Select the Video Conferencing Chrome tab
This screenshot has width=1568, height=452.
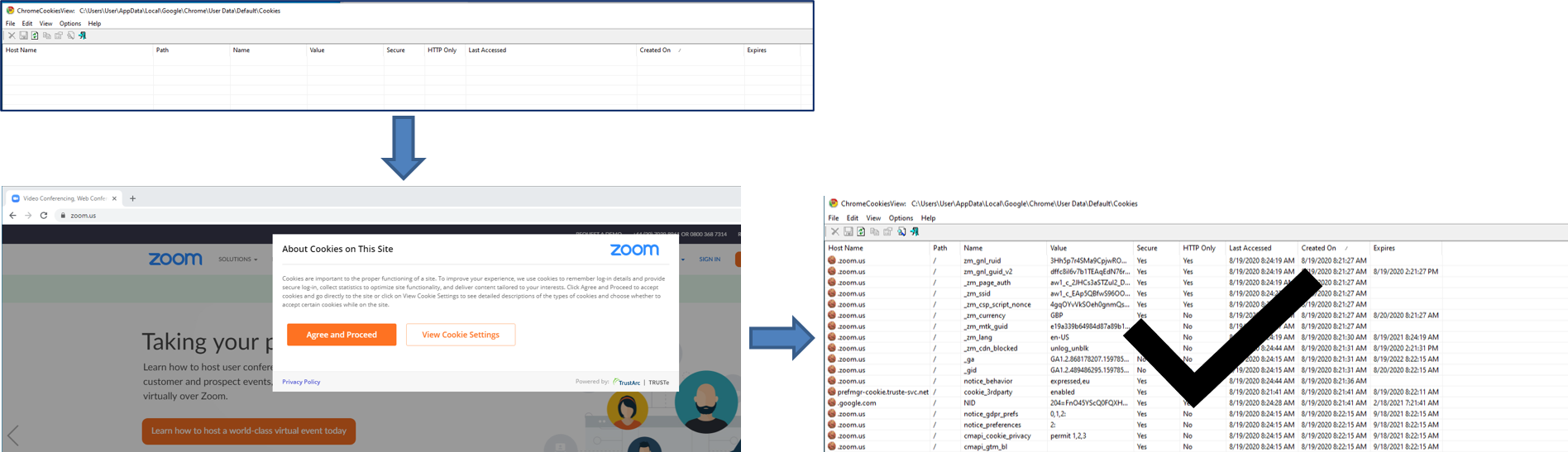[x=63, y=198]
